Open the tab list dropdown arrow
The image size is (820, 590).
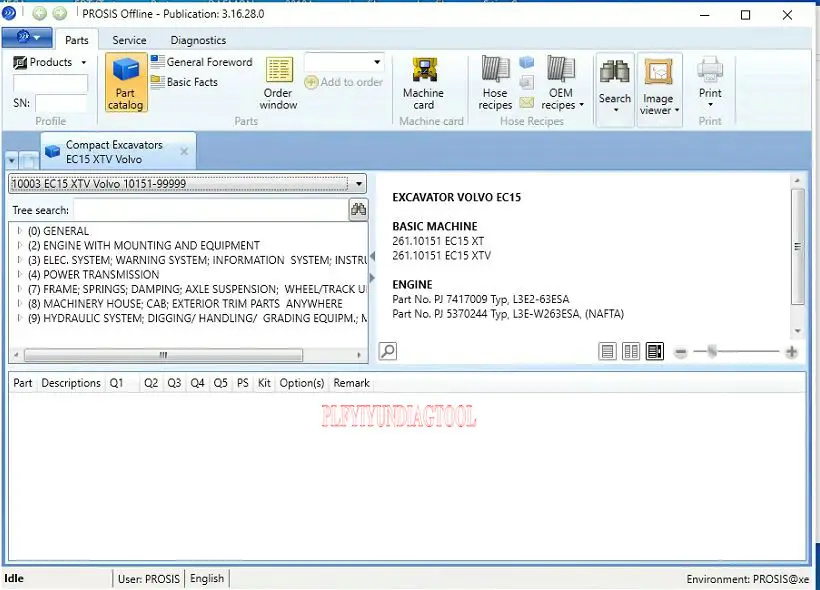pos(12,161)
